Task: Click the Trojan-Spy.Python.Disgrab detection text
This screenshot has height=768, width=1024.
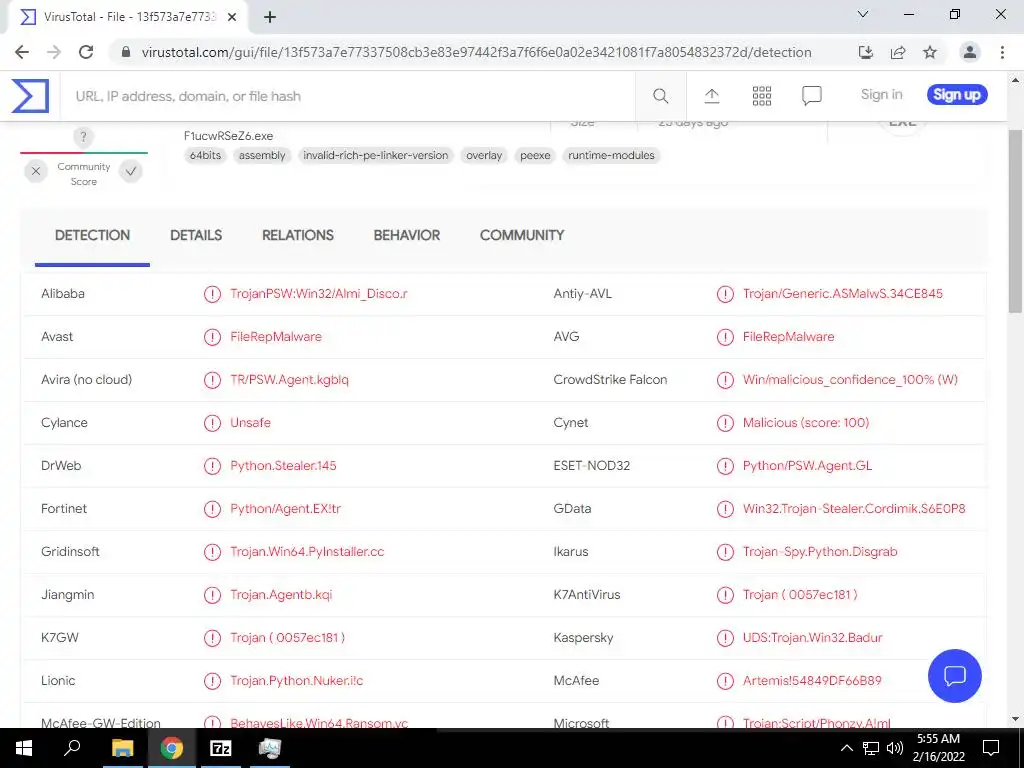Action: (x=820, y=552)
